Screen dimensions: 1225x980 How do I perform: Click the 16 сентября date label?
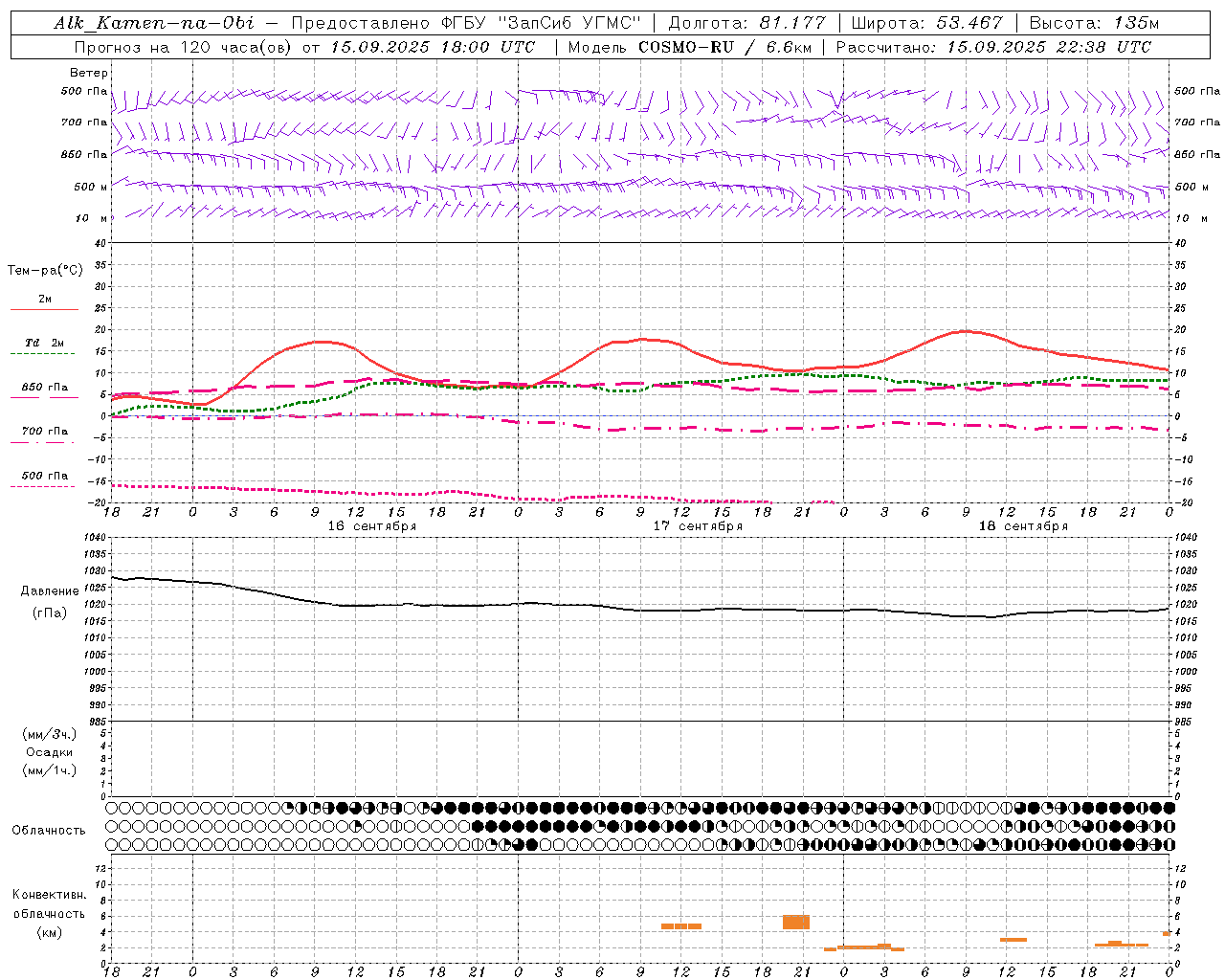pos(372,526)
